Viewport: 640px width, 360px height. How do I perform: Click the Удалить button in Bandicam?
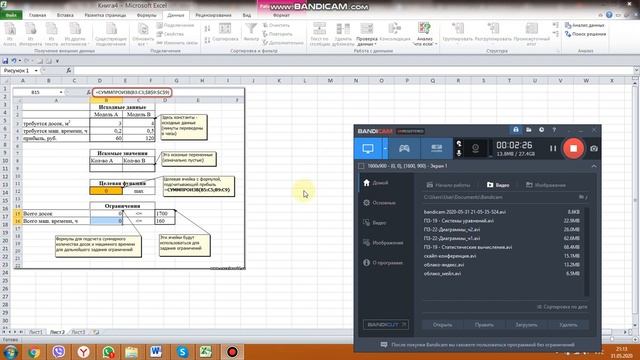568,325
